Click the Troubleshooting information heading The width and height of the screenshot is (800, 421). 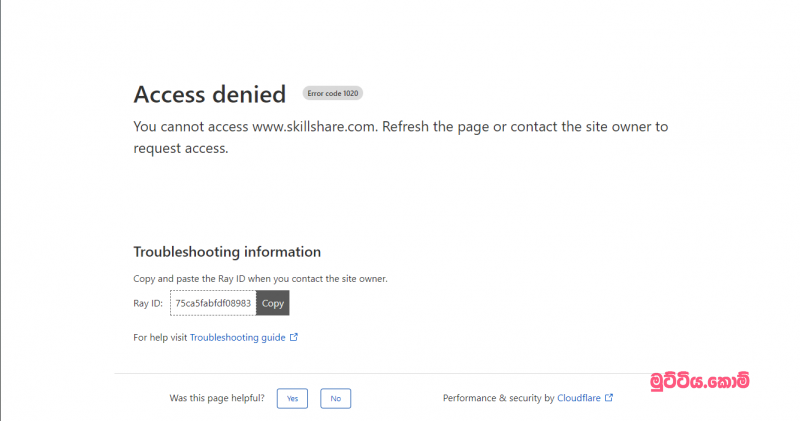[227, 252]
